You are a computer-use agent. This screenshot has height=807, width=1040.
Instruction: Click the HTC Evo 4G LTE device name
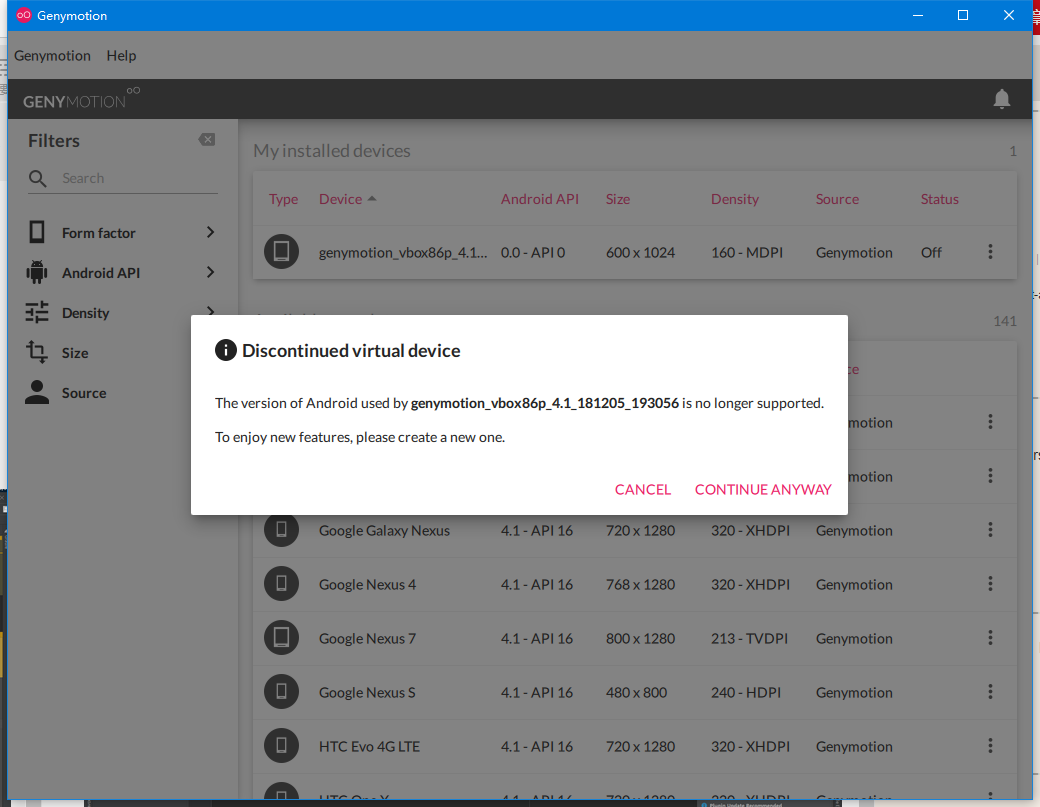(369, 746)
